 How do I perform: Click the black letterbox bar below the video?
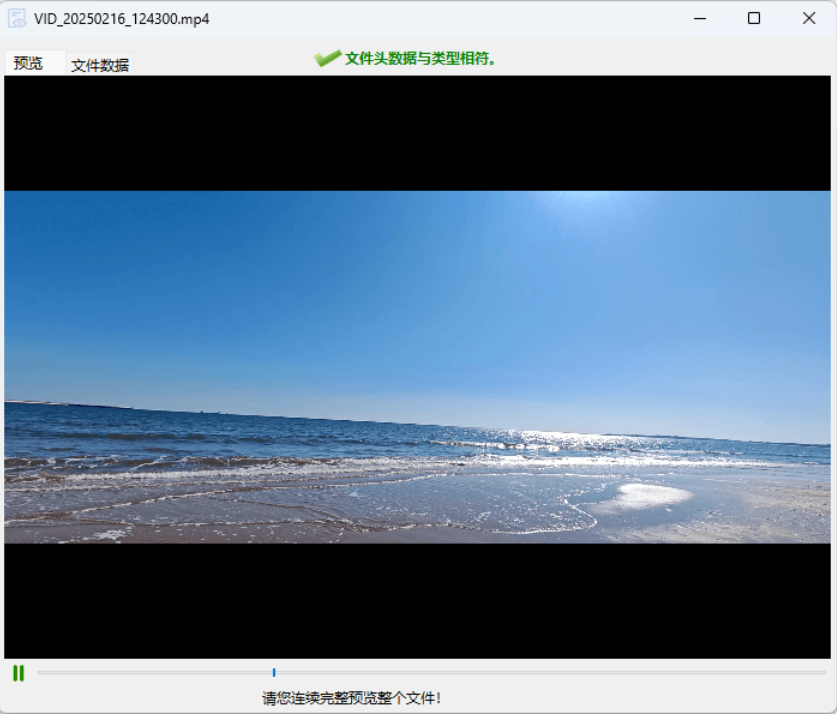[417, 601]
